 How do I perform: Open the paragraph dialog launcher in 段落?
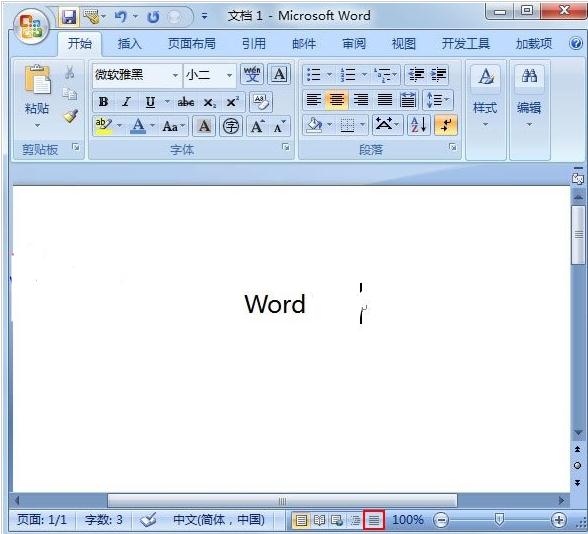(x=453, y=147)
